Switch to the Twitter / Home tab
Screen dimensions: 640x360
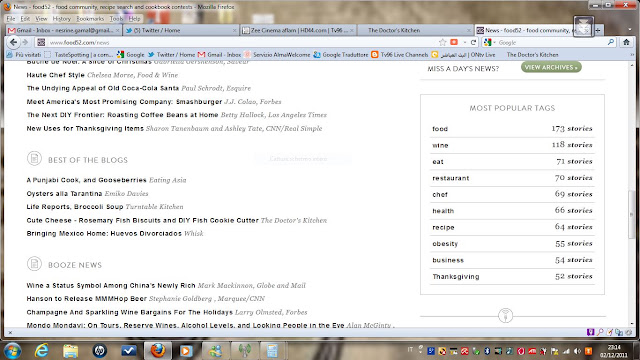coord(180,30)
